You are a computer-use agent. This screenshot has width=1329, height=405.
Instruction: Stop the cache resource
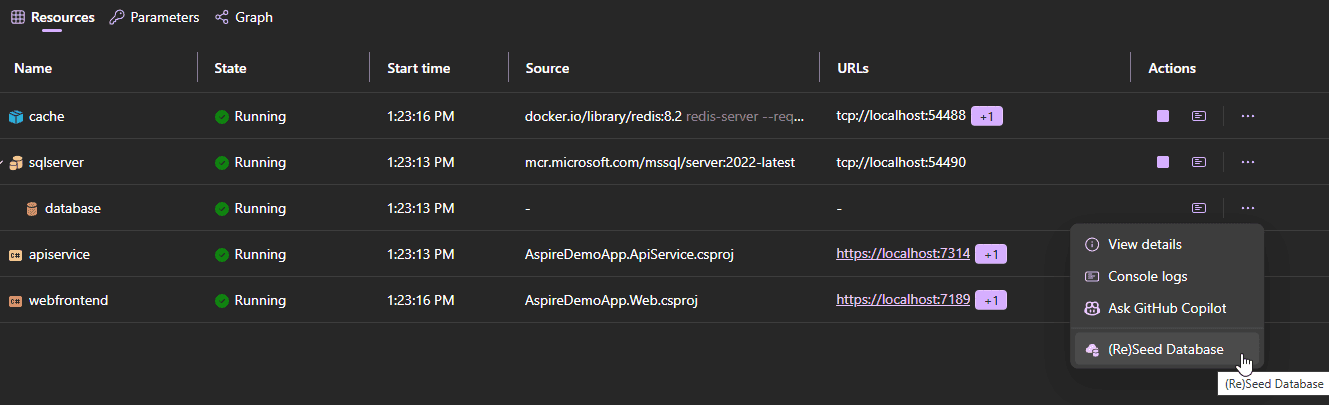[x=1162, y=116]
